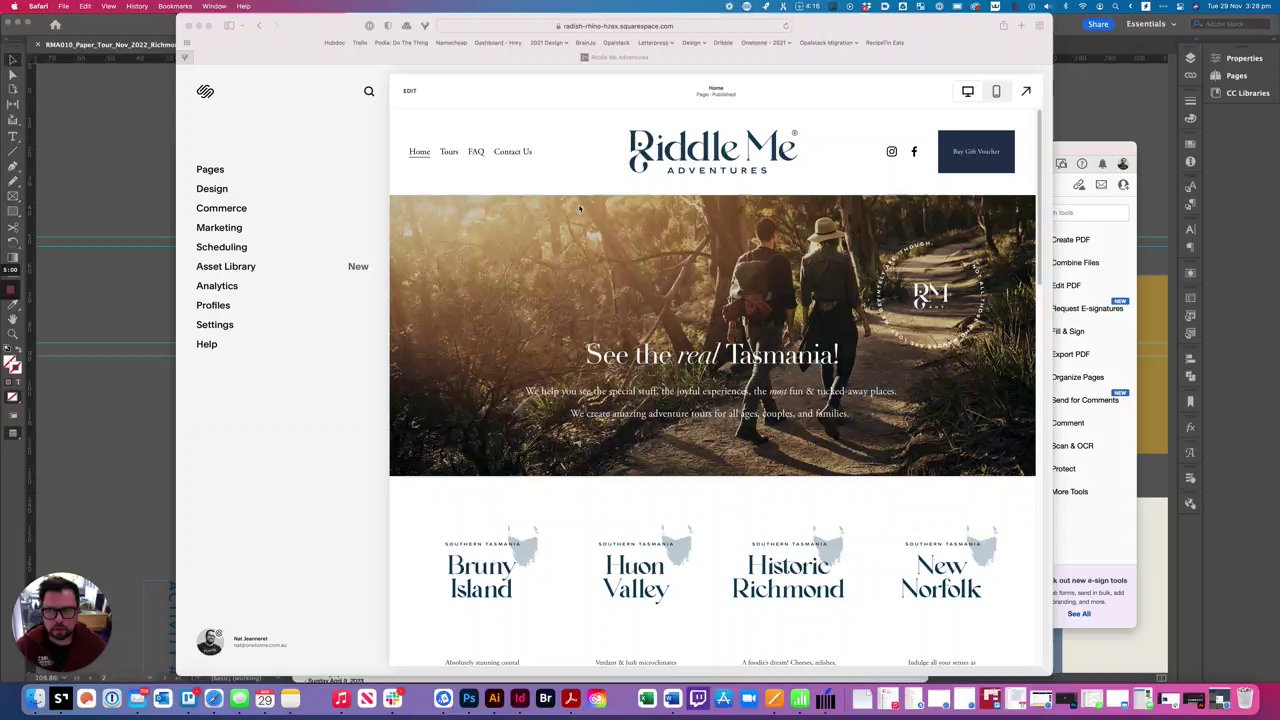Switch to mobile preview icon
Viewport: 1280px width, 720px height.
coord(996,91)
